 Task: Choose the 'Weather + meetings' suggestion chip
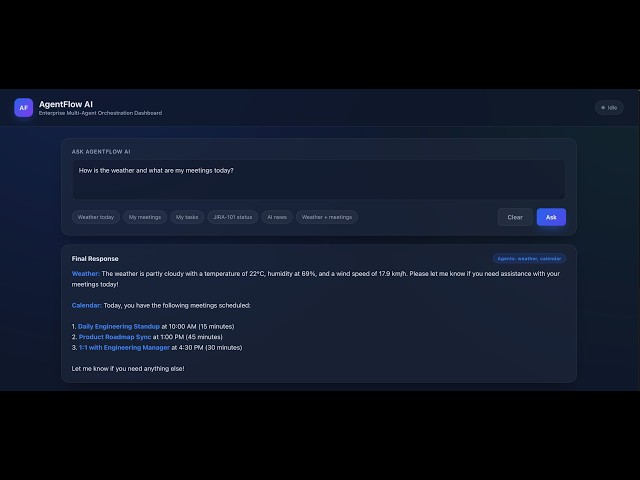coord(327,217)
